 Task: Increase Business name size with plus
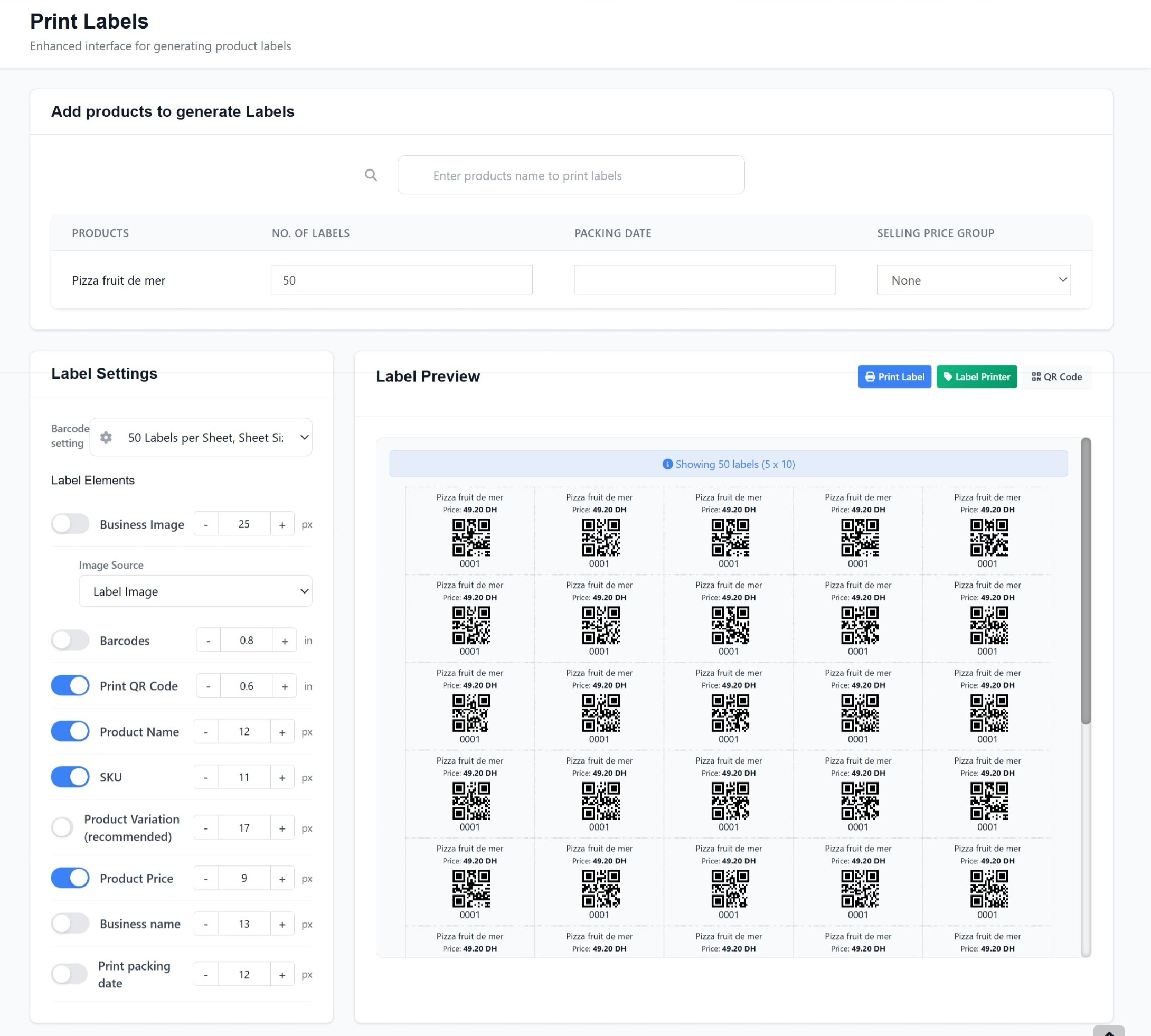tap(282, 924)
